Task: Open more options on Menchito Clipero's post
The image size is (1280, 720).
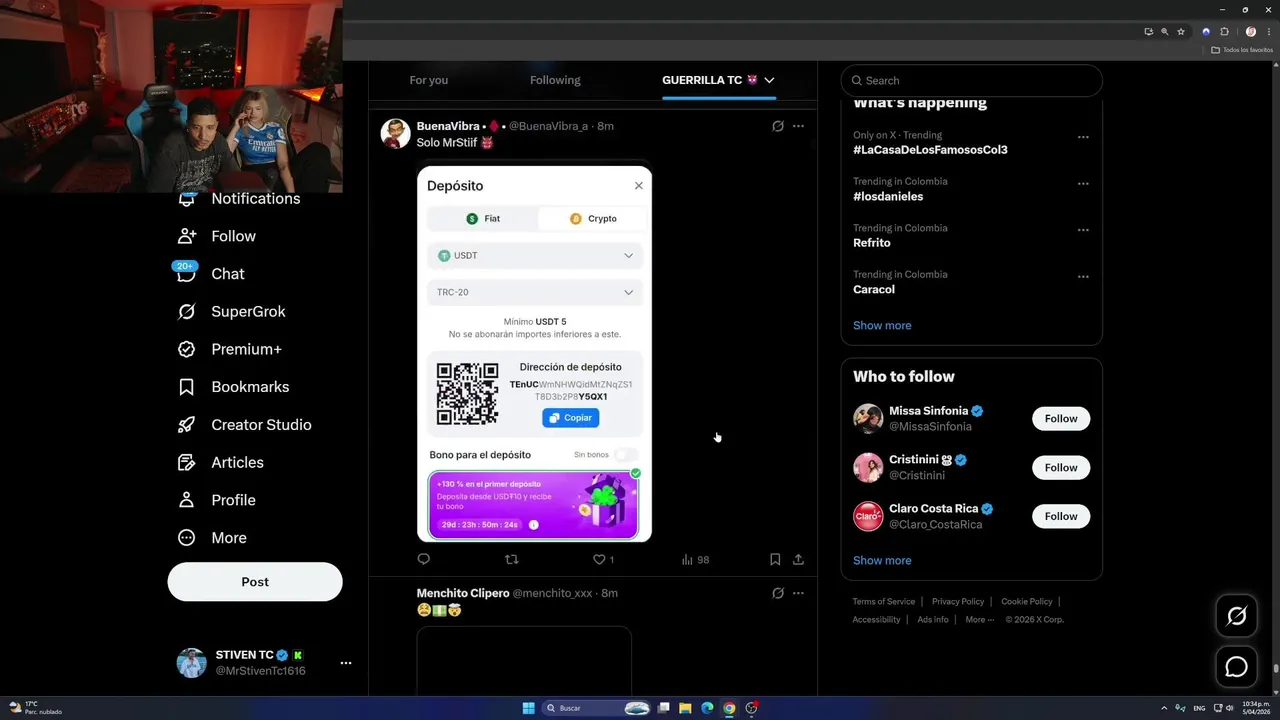Action: click(798, 593)
